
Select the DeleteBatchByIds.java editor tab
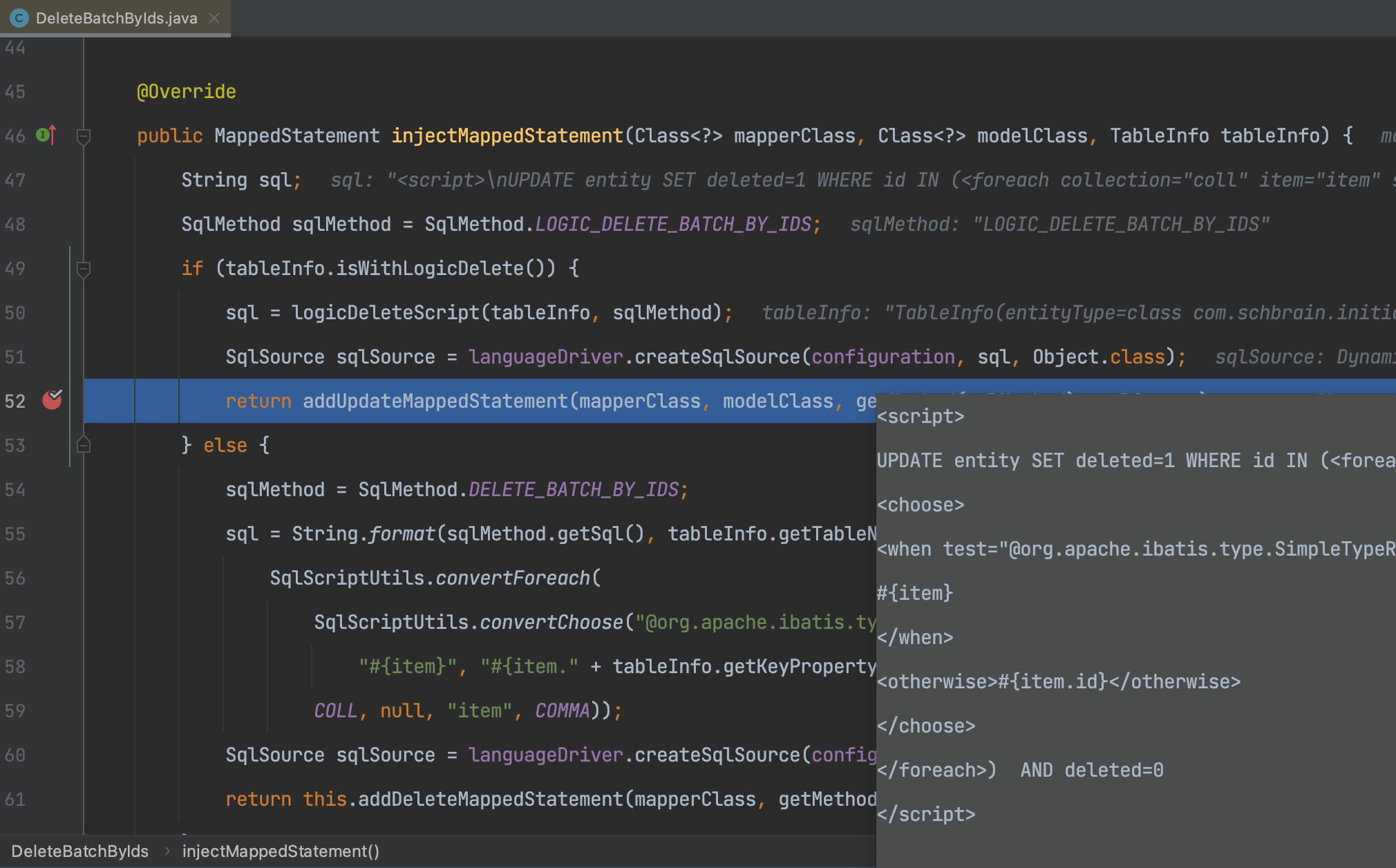pyautogui.click(x=116, y=18)
